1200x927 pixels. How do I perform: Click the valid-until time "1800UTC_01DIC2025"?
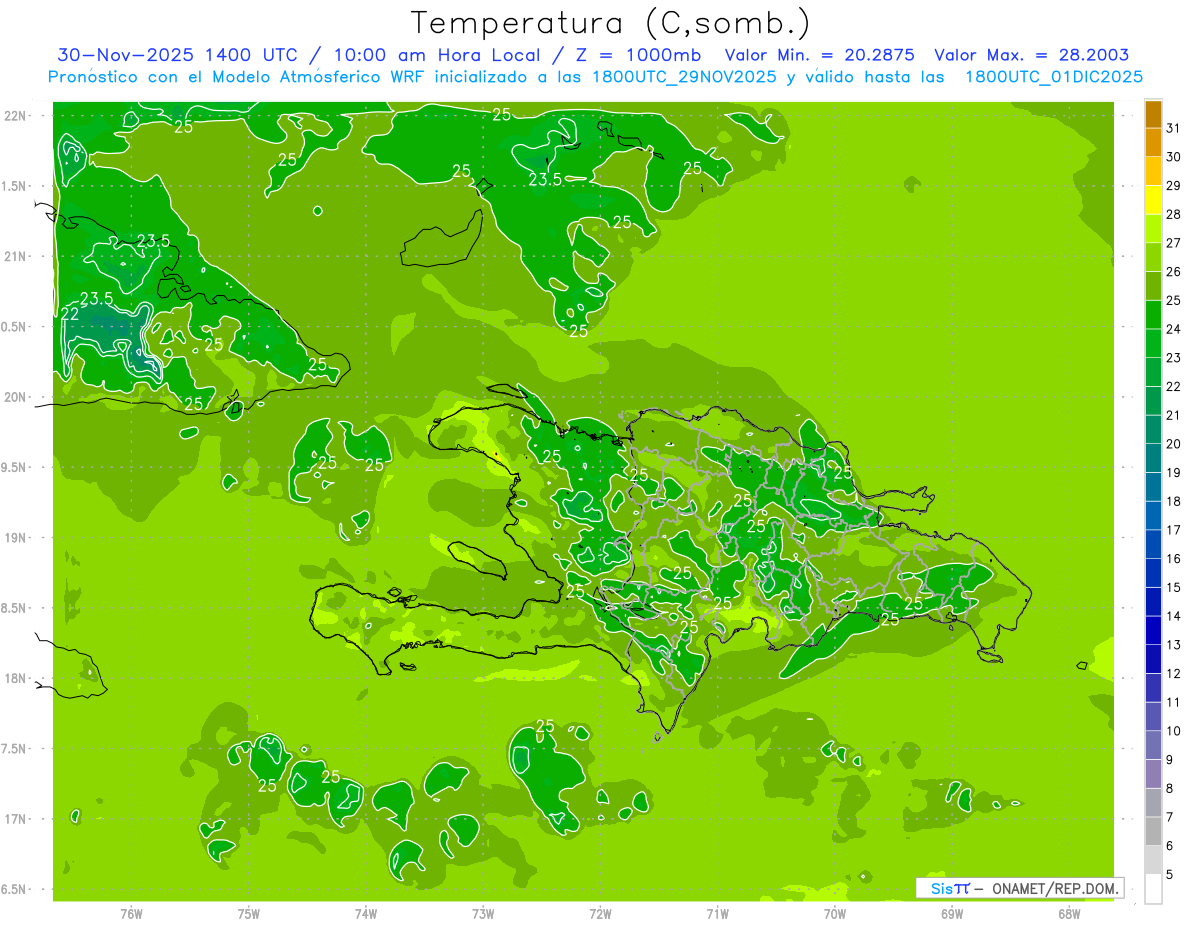point(1054,77)
